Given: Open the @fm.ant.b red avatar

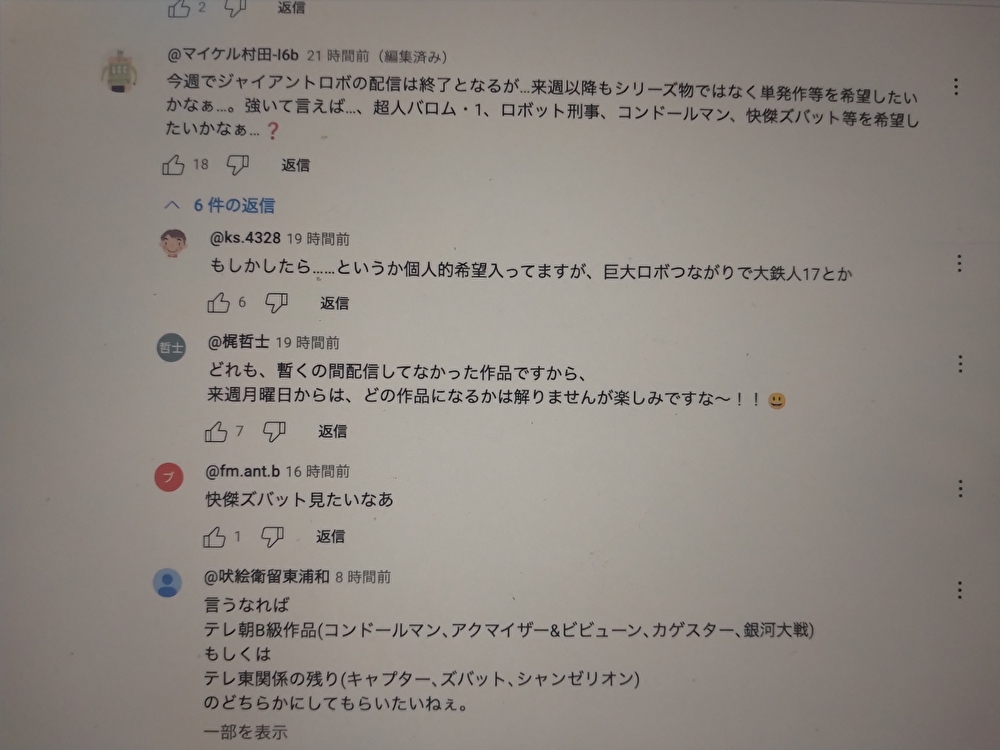Looking at the screenshot, I should (x=169, y=477).
